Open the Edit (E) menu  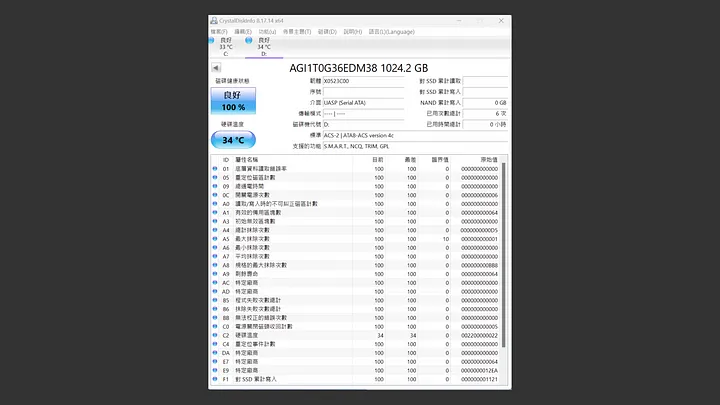(x=243, y=32)
